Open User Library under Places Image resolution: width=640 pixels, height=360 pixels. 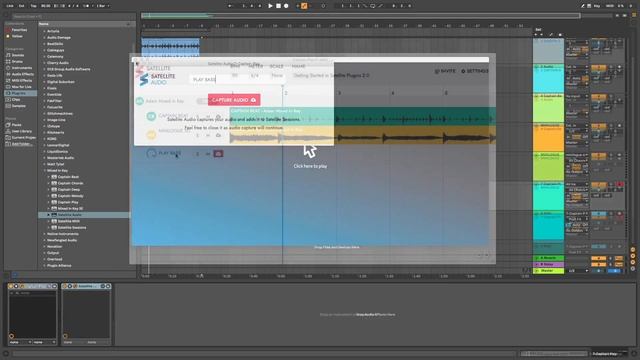pos(21,131)
